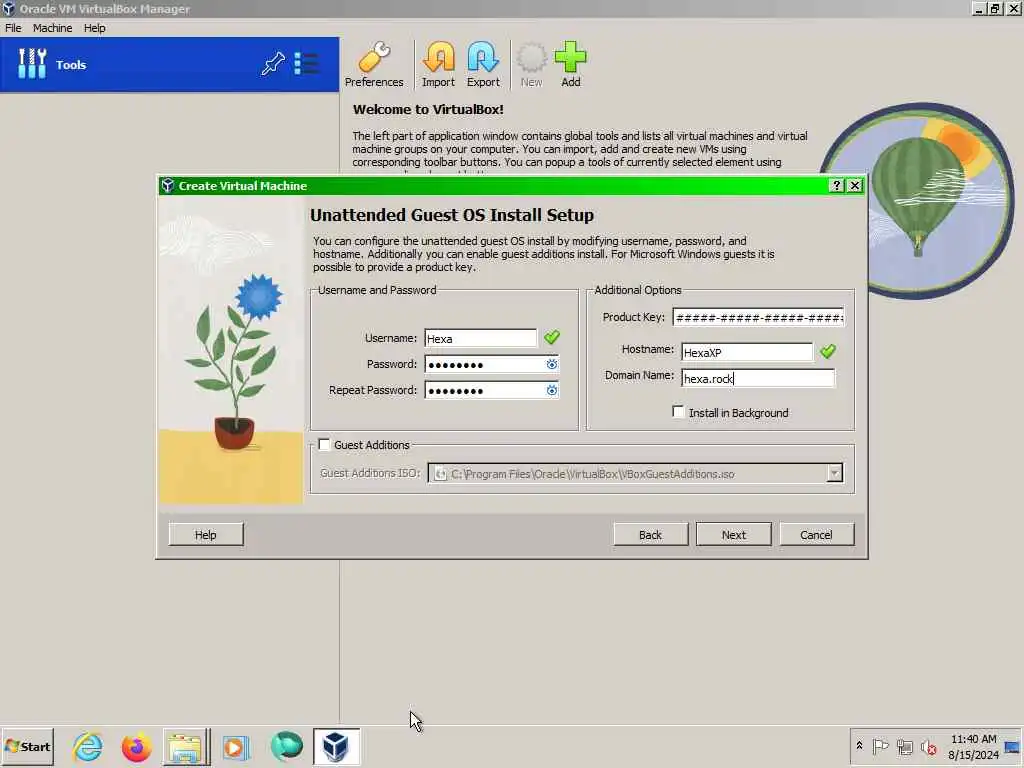Click the Import appliance icon
This screenshot has width=1024, height=768.
tap(438, 64)
